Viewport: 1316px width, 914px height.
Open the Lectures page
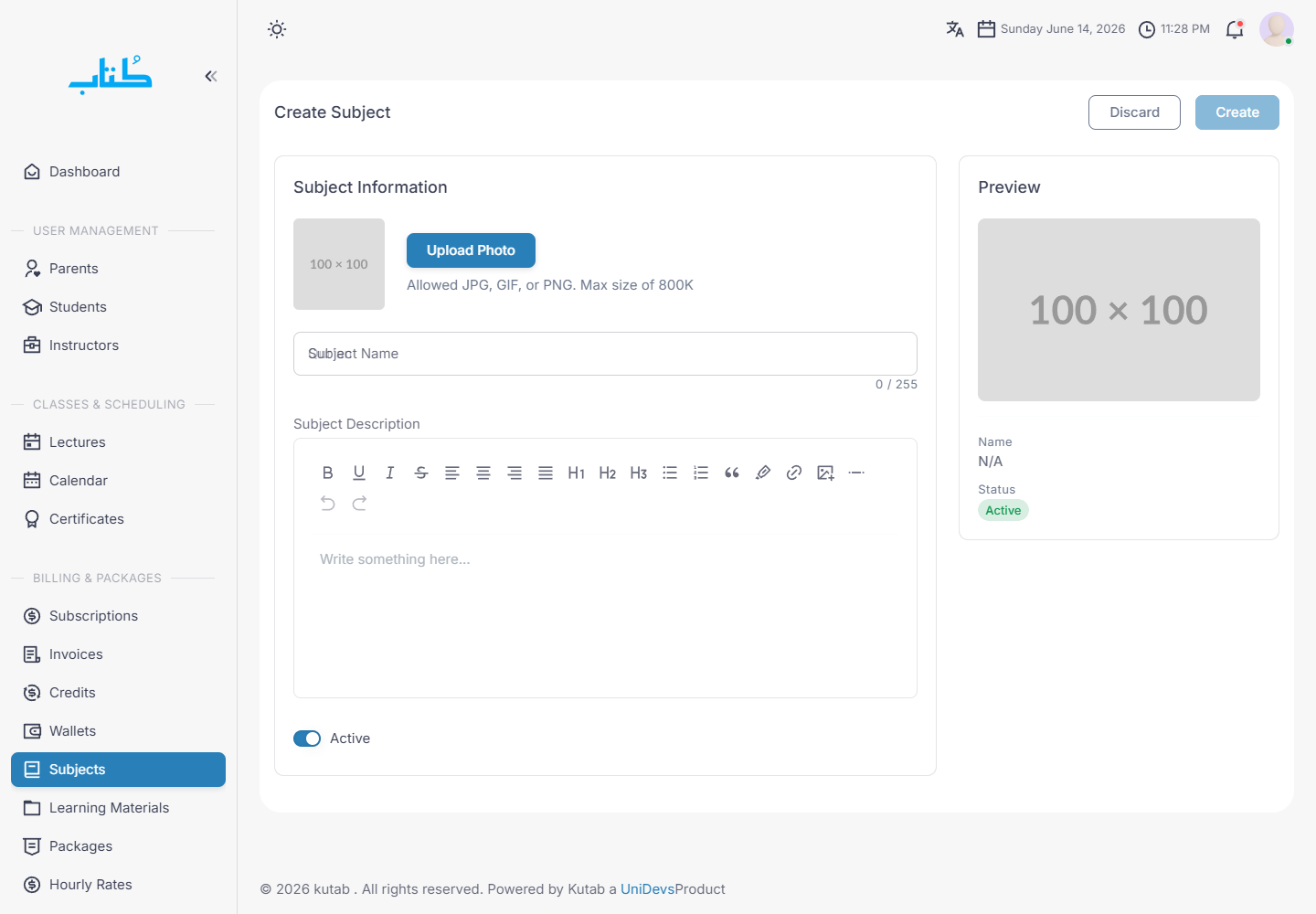(x=118, y=442)
